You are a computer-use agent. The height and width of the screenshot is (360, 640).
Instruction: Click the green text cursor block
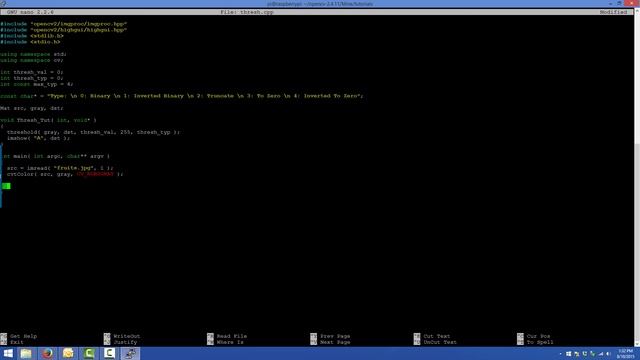(7, 186)
